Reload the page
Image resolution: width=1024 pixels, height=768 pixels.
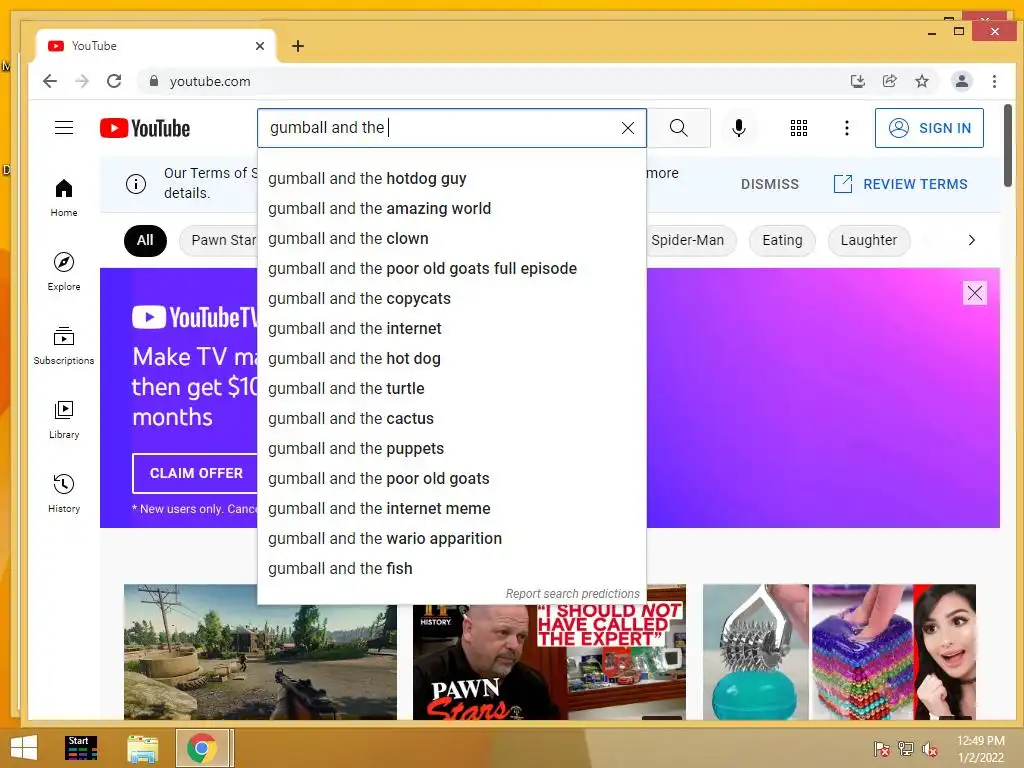[114, 81]
